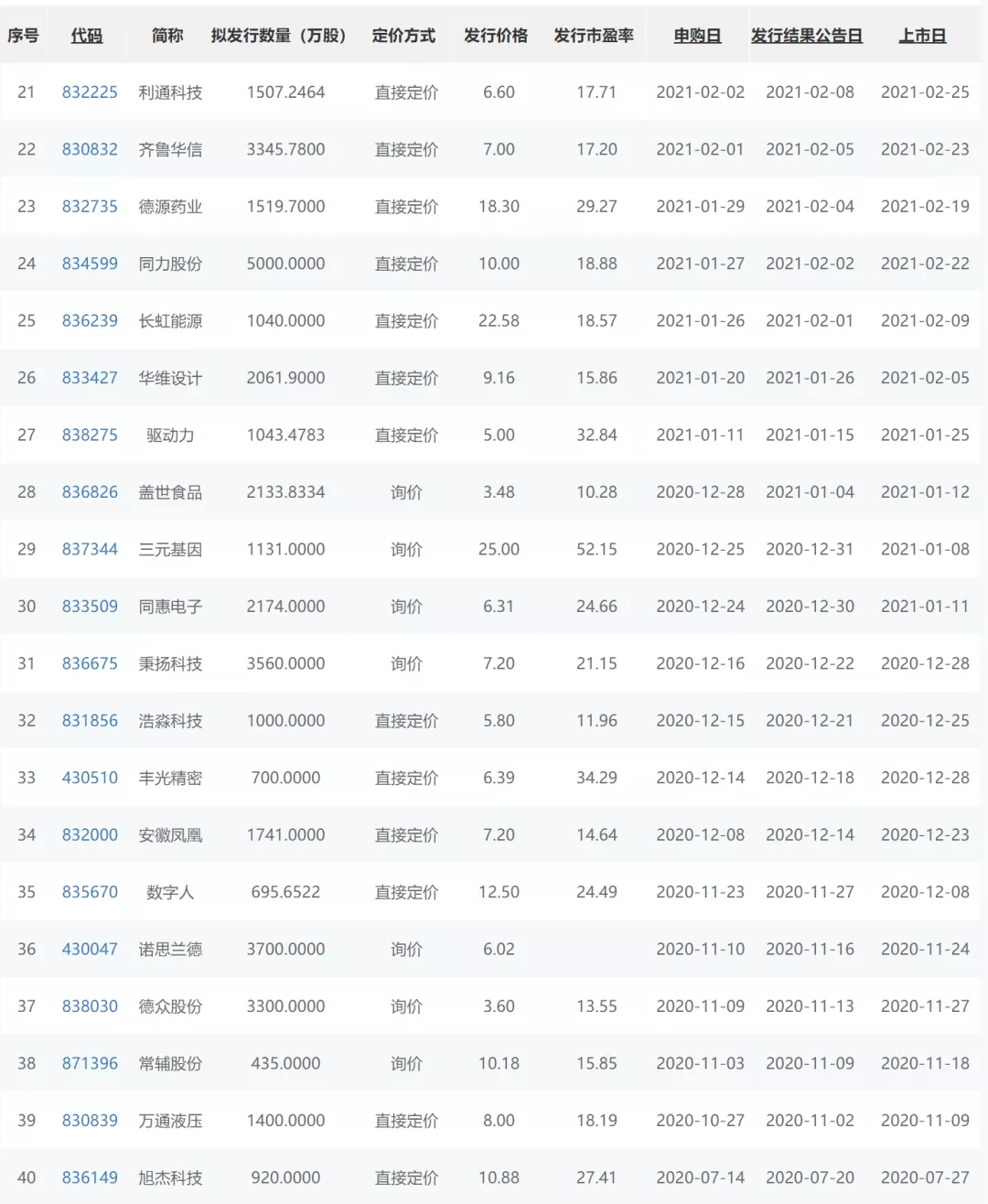Open stock code 871396 link
The image size is (988, 1204).
(90, 1063)
